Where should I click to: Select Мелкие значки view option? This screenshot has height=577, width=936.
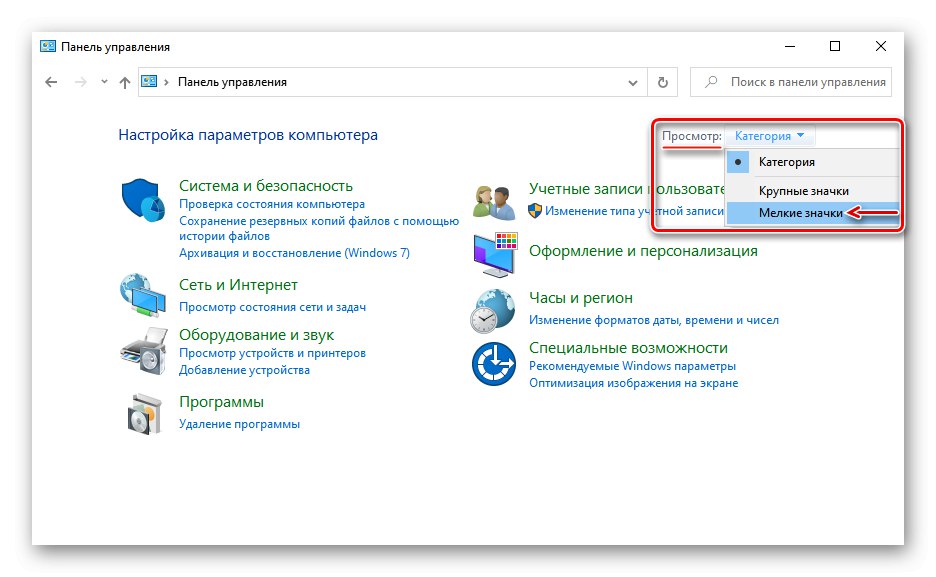pyautogui.click(x=812, y=213)
